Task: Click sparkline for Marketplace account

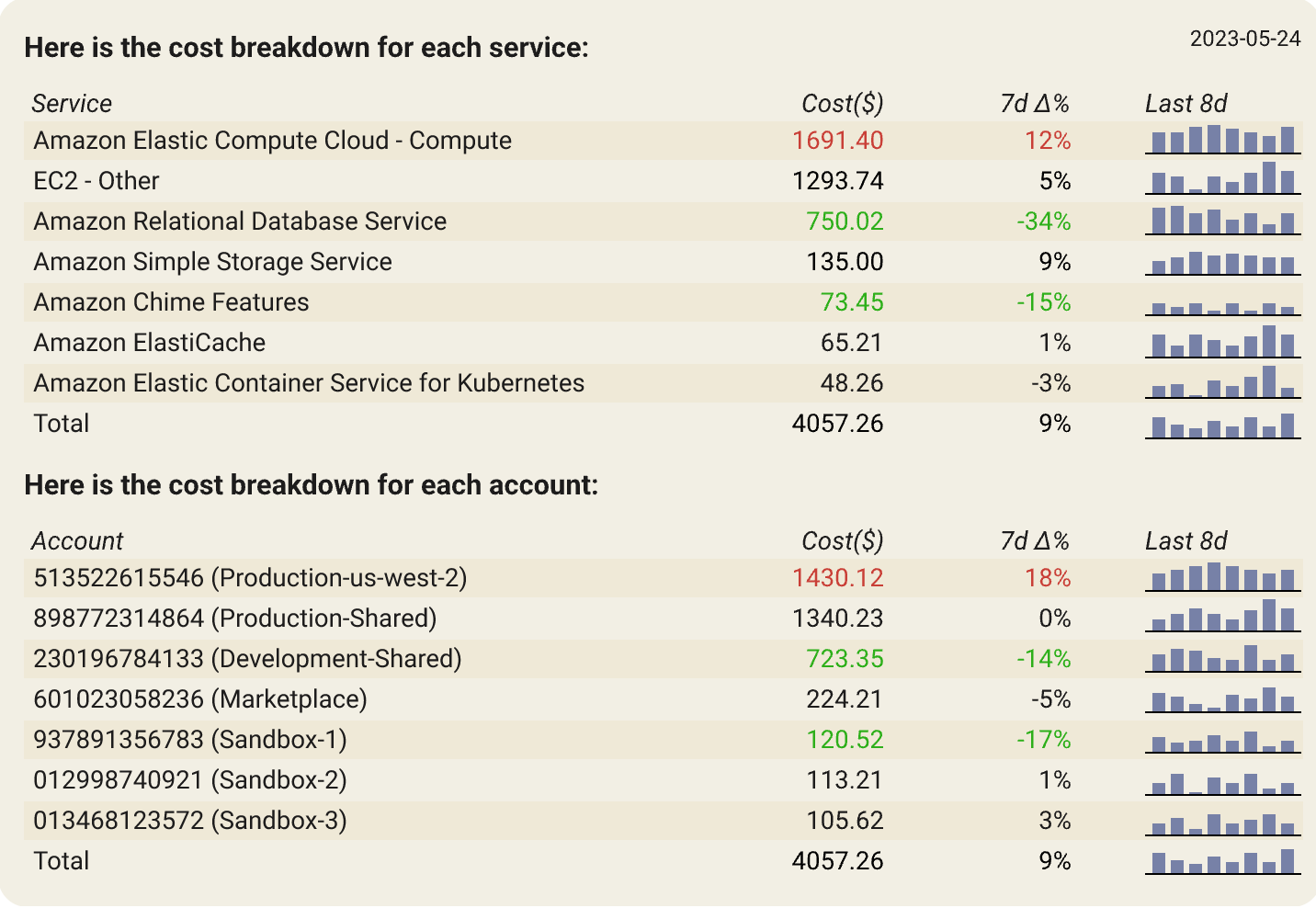Action: click(1223, 700)
